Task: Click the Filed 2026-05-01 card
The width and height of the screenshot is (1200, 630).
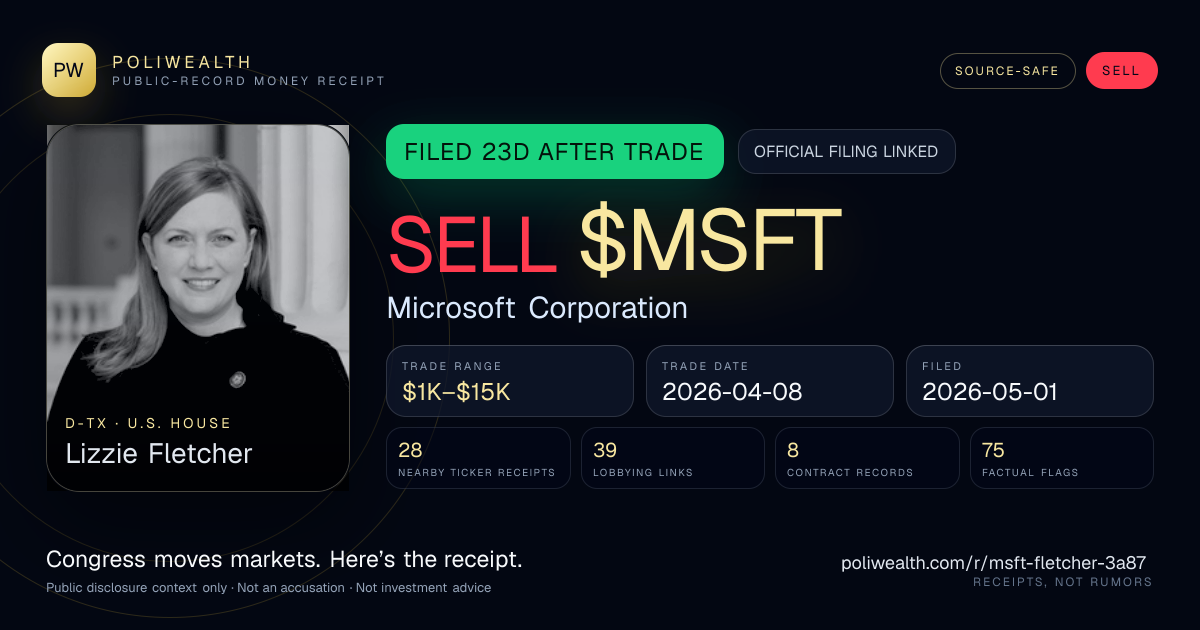Action: [1030, 381]
